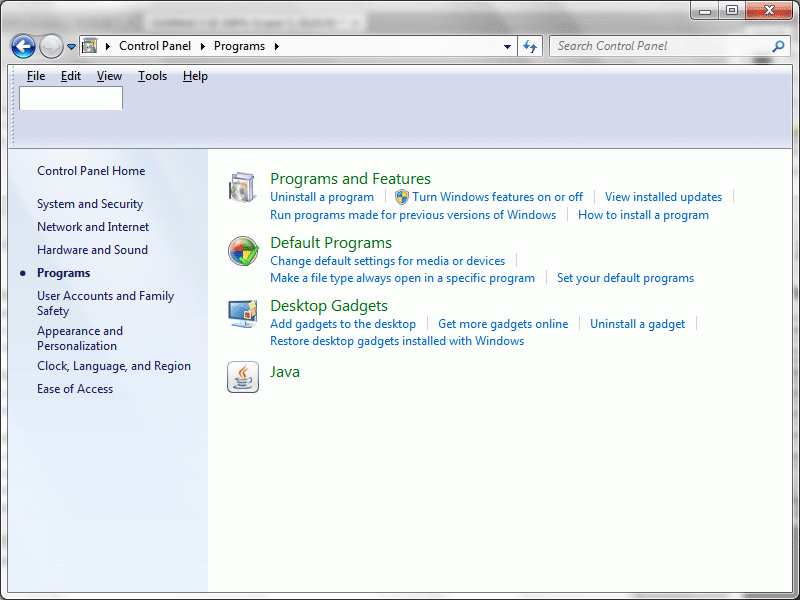Click the greyed Forward arrow button
The image size is (800, 600).
(x=51, y=46)
